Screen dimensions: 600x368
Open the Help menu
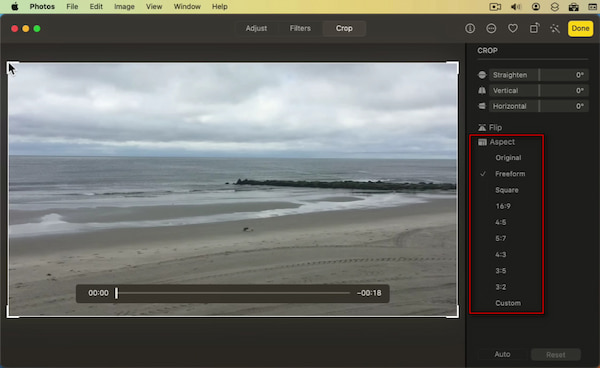click(x=220, y=7)
